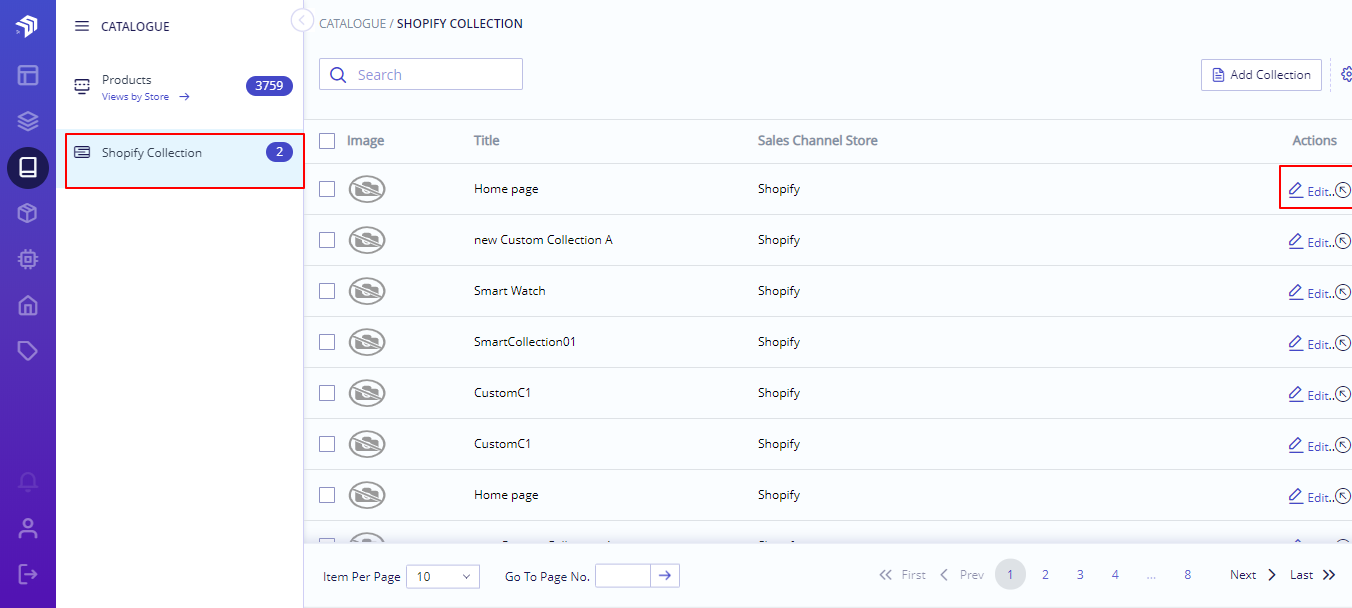Image resolution: width=1352 pixels, height=608 pixels.
Task: Click the user profile icon
Action: [x=28, y=528]
